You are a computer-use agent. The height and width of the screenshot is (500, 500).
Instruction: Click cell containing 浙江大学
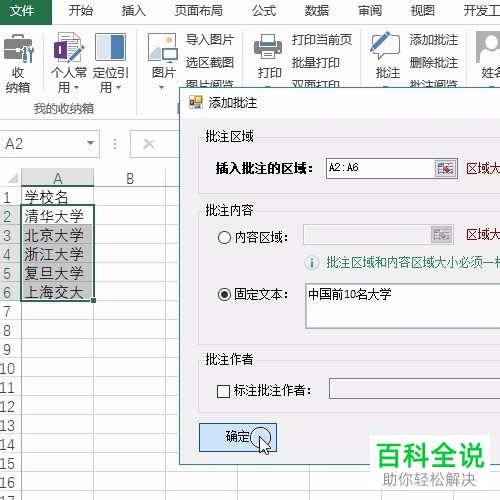click(x=57, y=254)
